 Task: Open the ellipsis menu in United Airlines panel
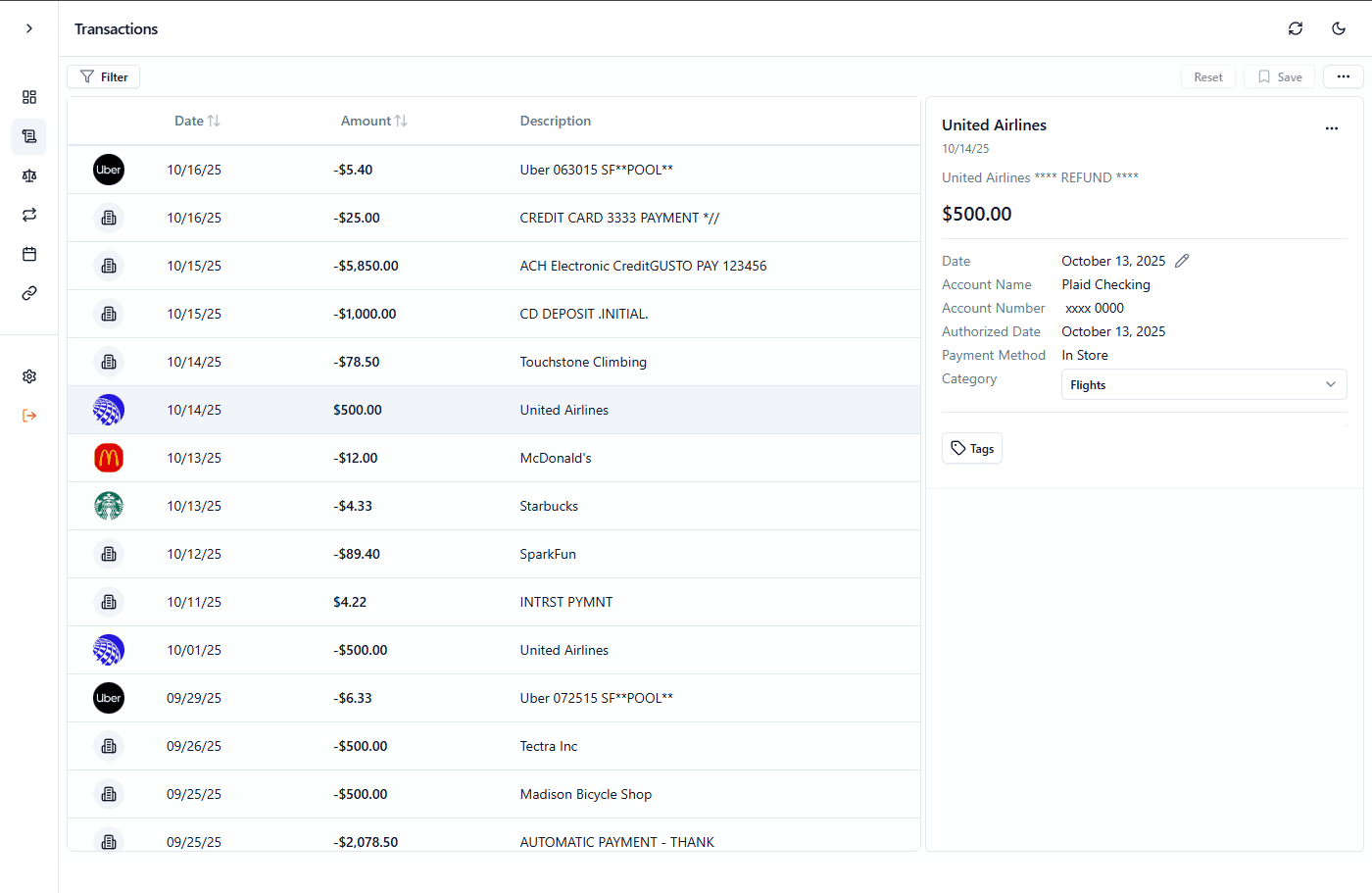(x=1332, y=128)
